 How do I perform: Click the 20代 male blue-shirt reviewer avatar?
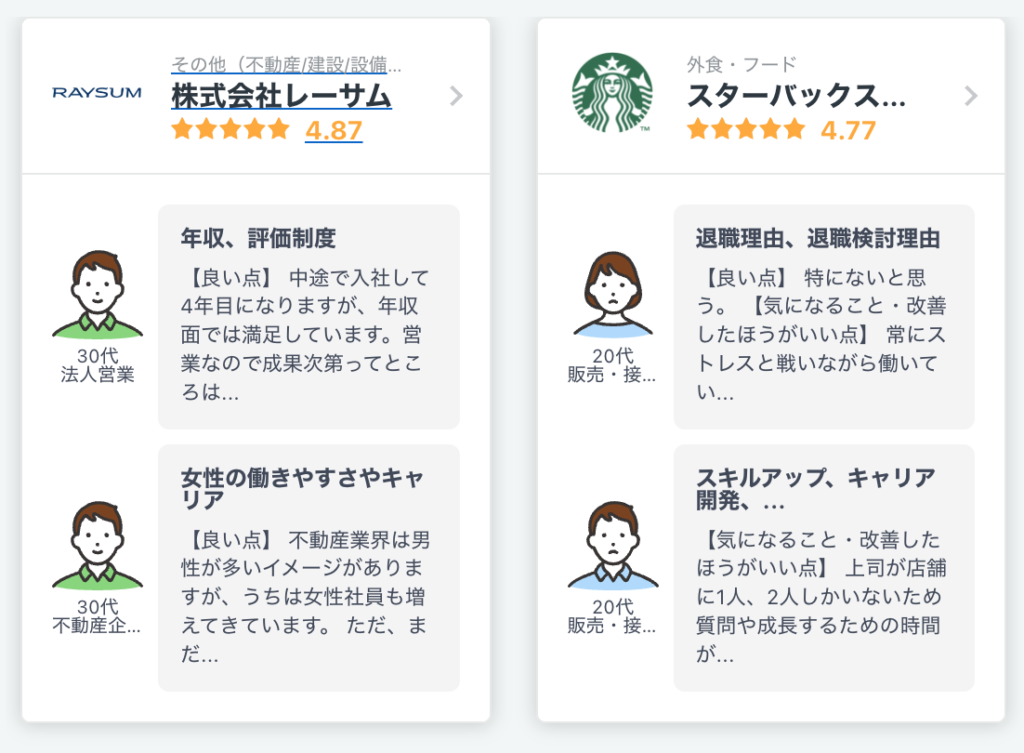tap(613, 545)
